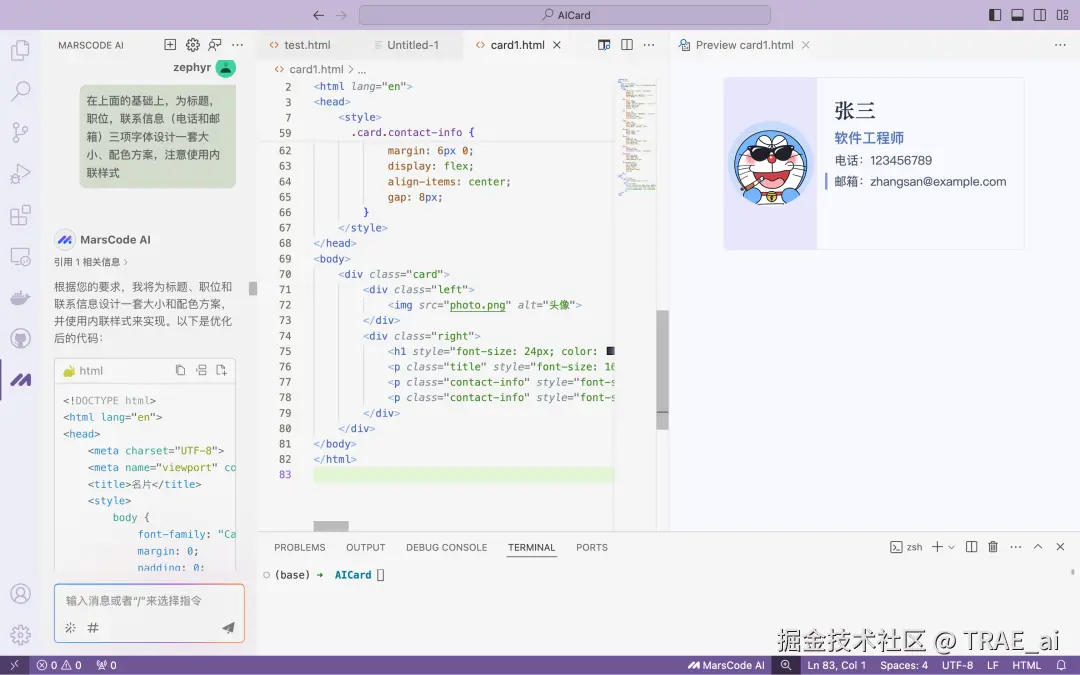Kill the terminal with trash icon
1080x675 pixels.
click(x=993, y=547)
